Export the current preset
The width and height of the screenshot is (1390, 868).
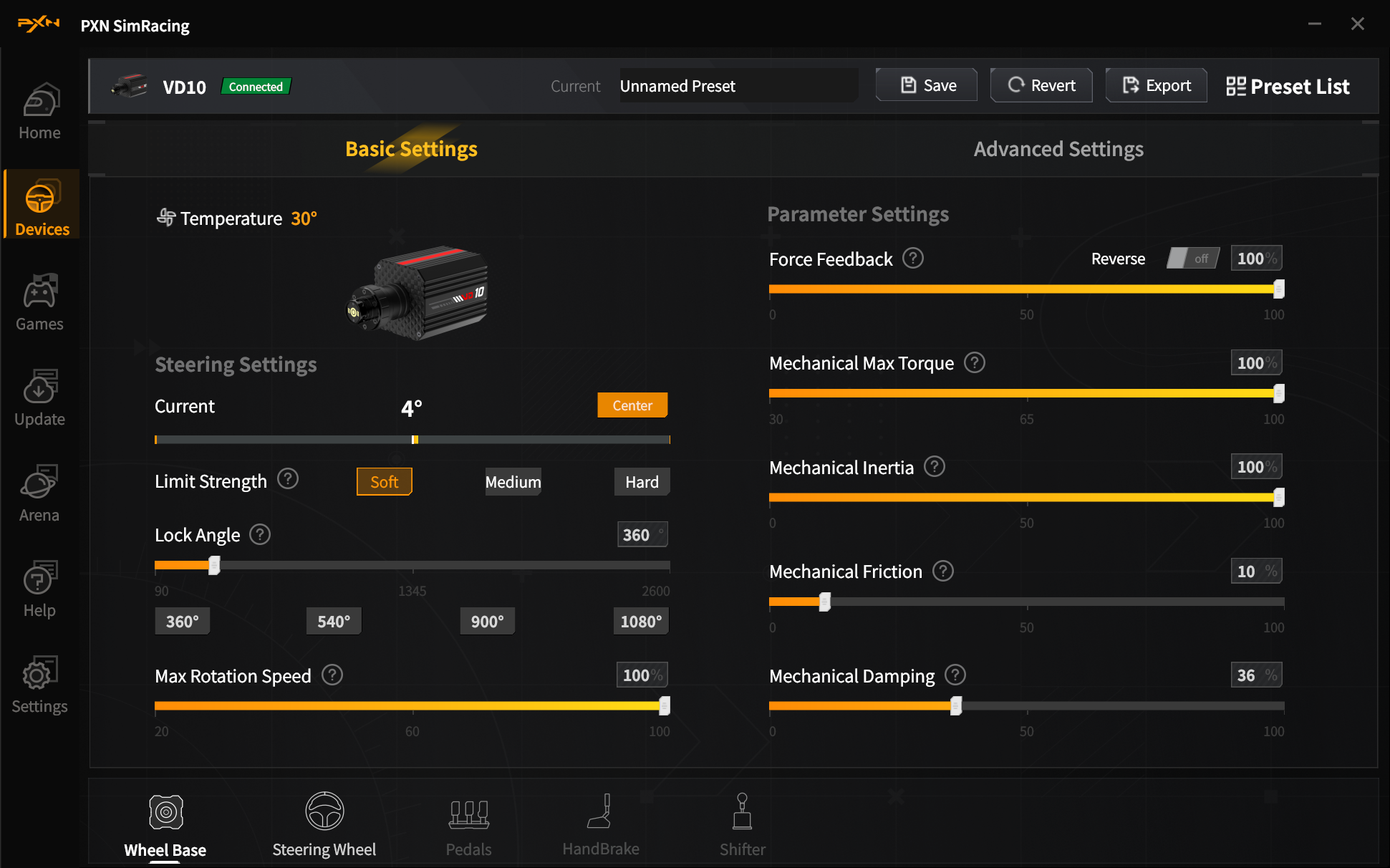pyautogui.click(x=1157, y=85)
